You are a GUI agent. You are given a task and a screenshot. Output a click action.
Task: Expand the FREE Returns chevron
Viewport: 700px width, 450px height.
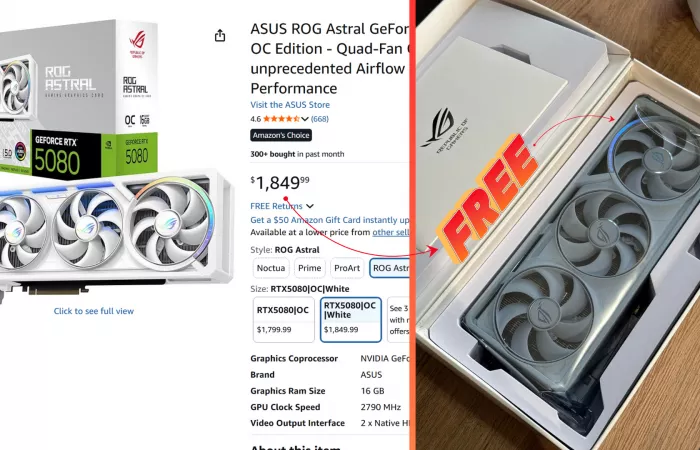[310, 206]
